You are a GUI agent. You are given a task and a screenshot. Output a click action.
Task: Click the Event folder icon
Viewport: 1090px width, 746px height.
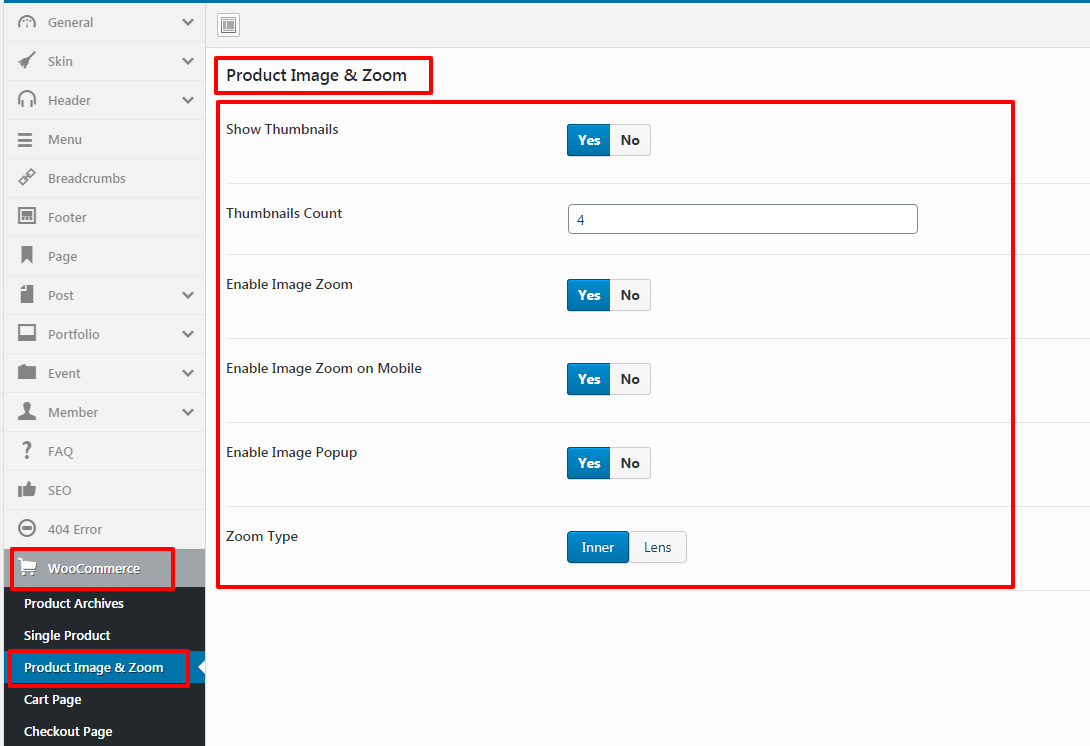[x=27, y=372]
